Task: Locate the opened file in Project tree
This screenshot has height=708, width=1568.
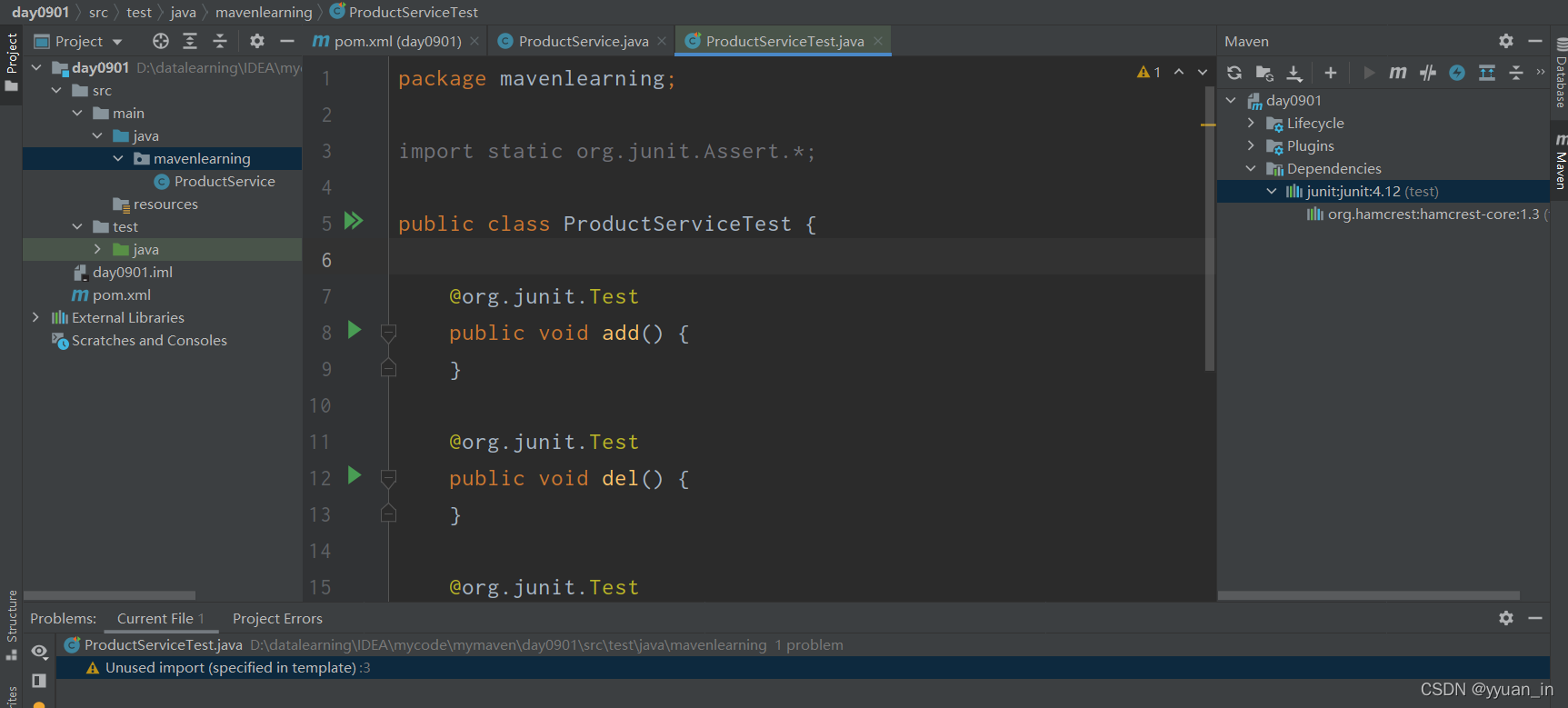Action: 161,41
